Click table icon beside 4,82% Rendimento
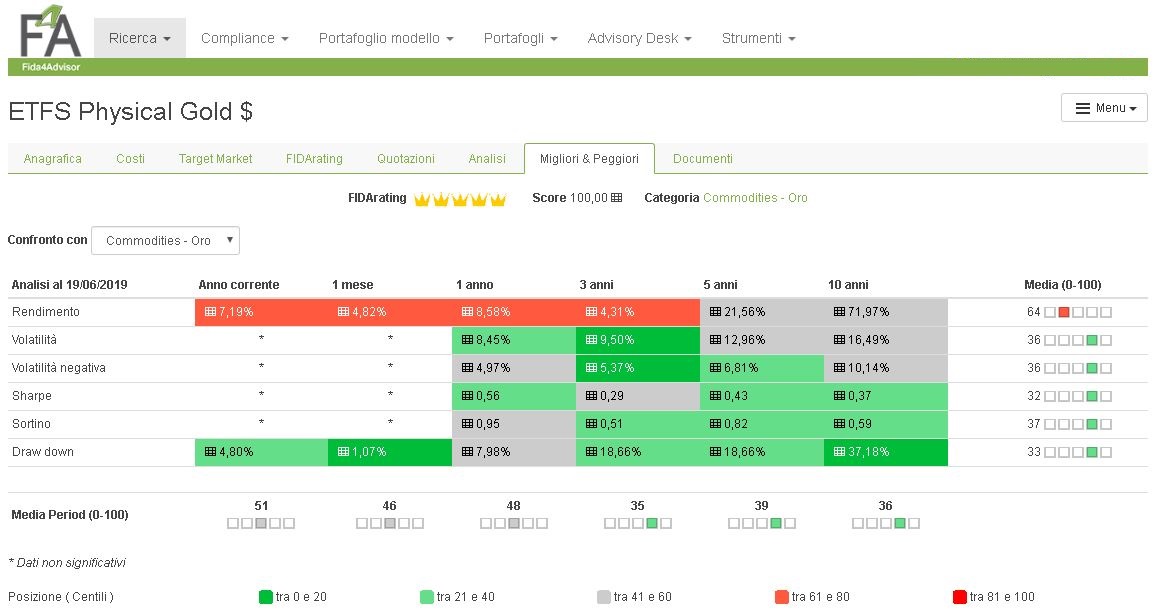The image size is (1158, 613). tap(343, 312)
